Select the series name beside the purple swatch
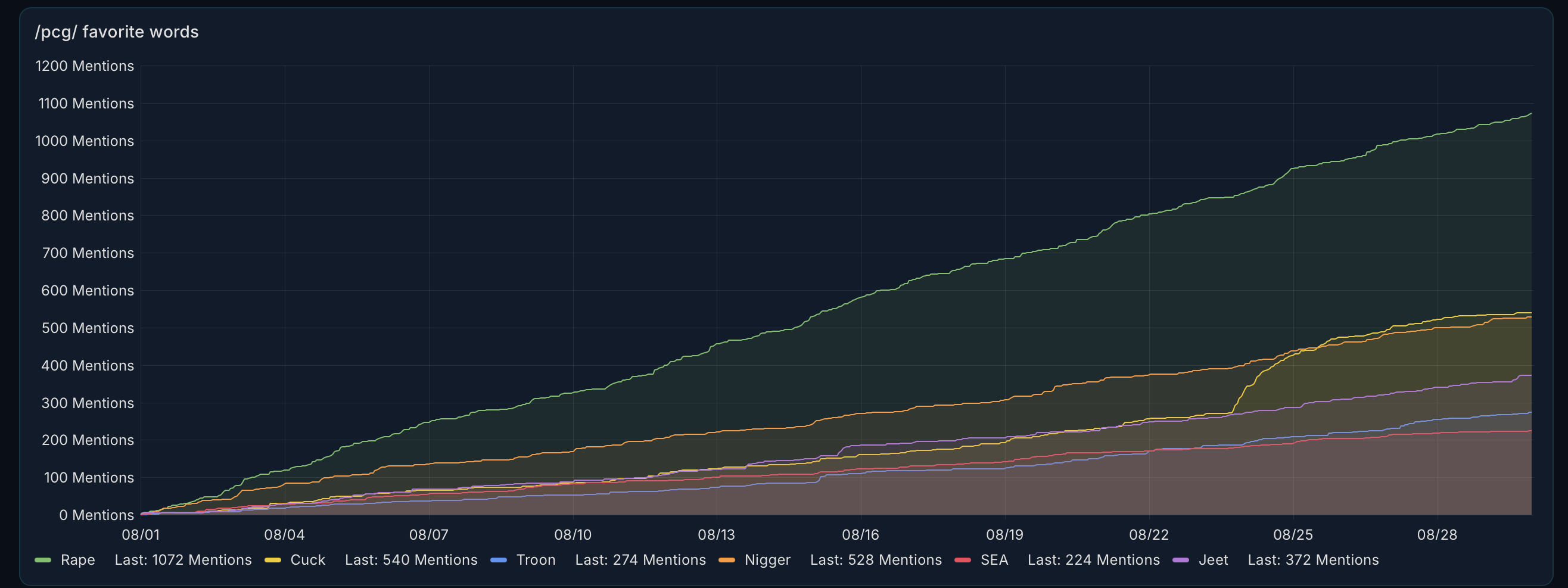The image size is (1568, 588). pyautogui.click(x=1214, y=560)
